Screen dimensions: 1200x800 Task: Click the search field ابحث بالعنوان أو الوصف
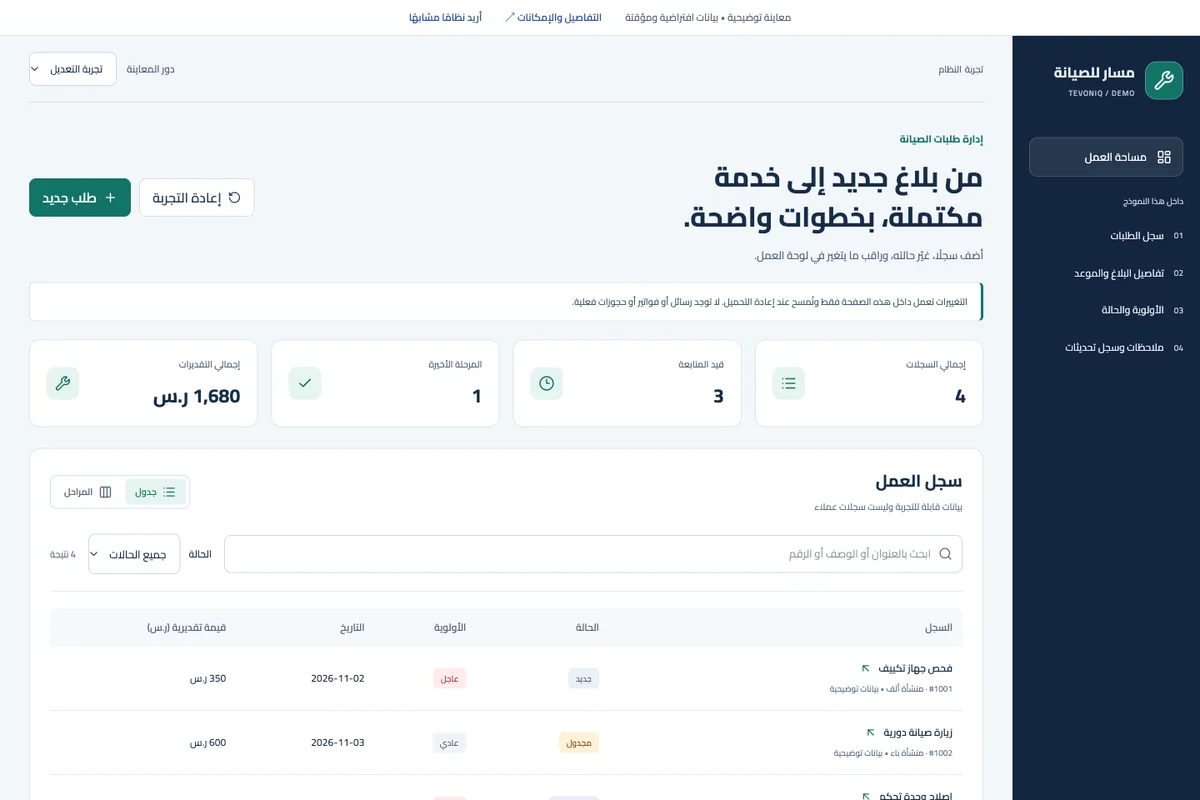[x=593, y=554]
